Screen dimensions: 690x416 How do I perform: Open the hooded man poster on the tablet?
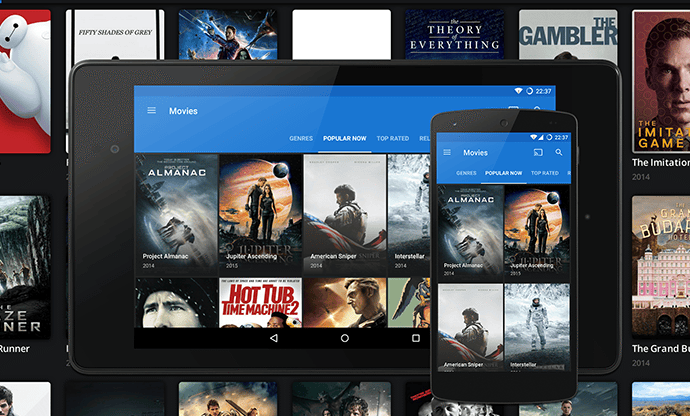click(x=176, y=302)
